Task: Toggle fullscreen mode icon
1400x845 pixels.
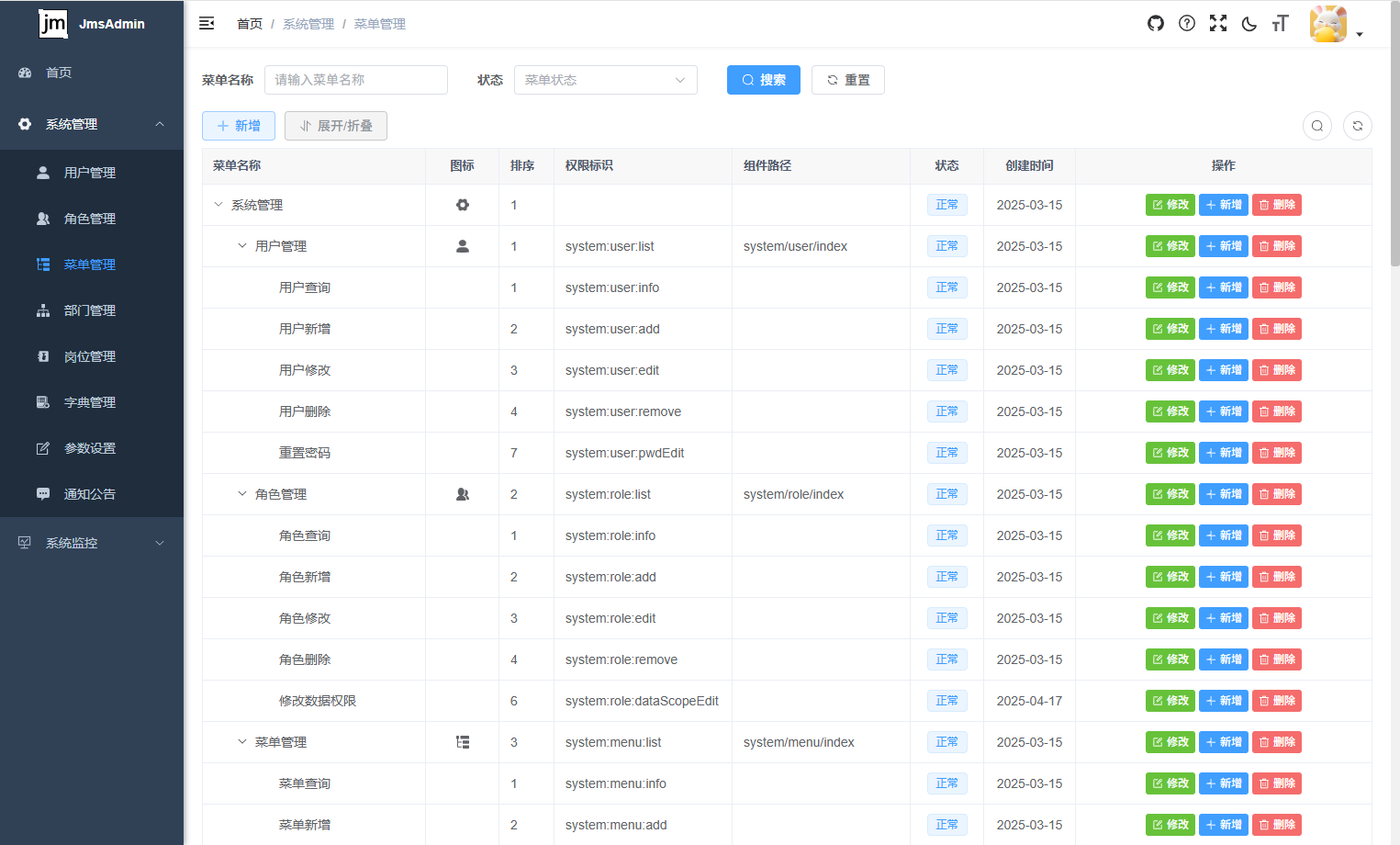Action: (x=1218, y=23)
